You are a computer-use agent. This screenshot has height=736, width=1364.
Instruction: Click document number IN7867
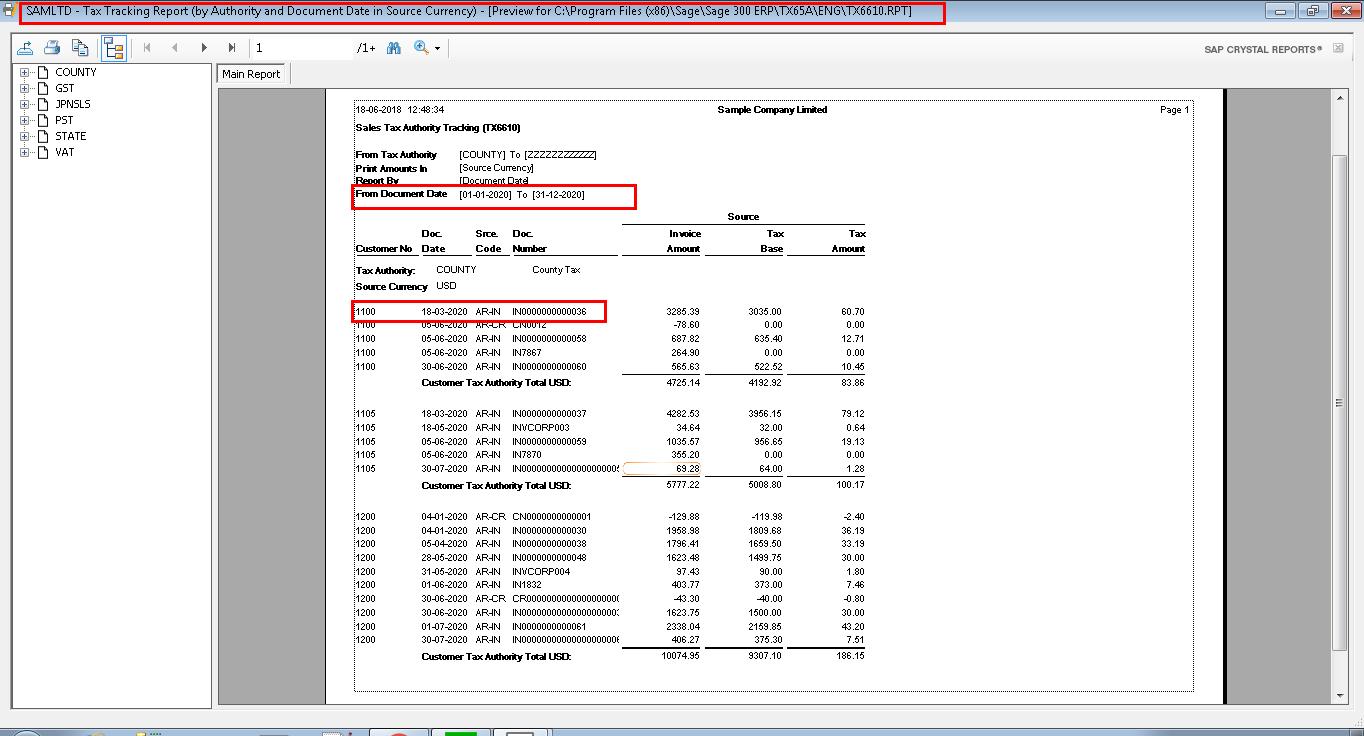tap(527, 353)
